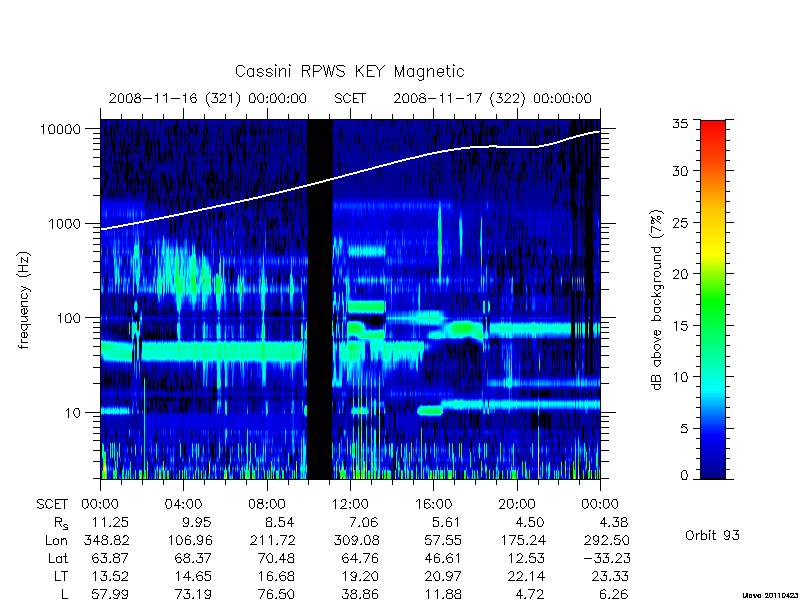The width and height of the screenshot is (800, 600).
Task: Select the Lon value 292.50
Action: point(606,540)
